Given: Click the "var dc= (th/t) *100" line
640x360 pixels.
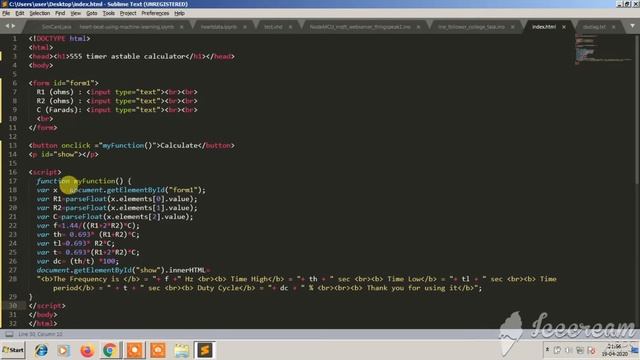Looking at the screenshot, I should pos(78,261).
